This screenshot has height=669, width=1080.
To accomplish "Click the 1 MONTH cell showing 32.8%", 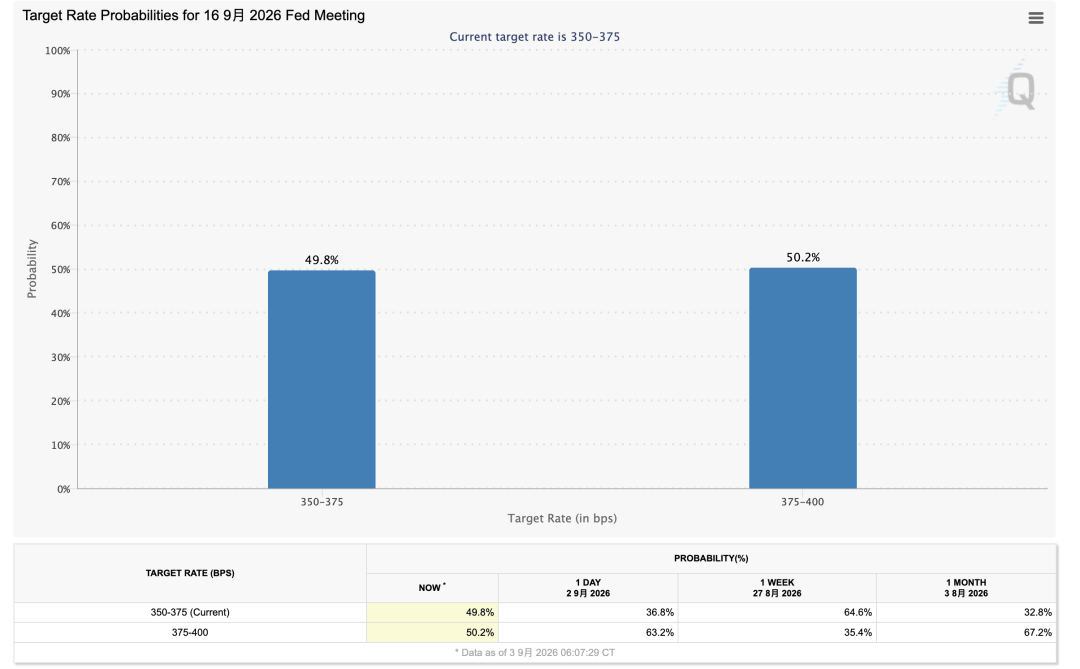I will pos(966,613).
